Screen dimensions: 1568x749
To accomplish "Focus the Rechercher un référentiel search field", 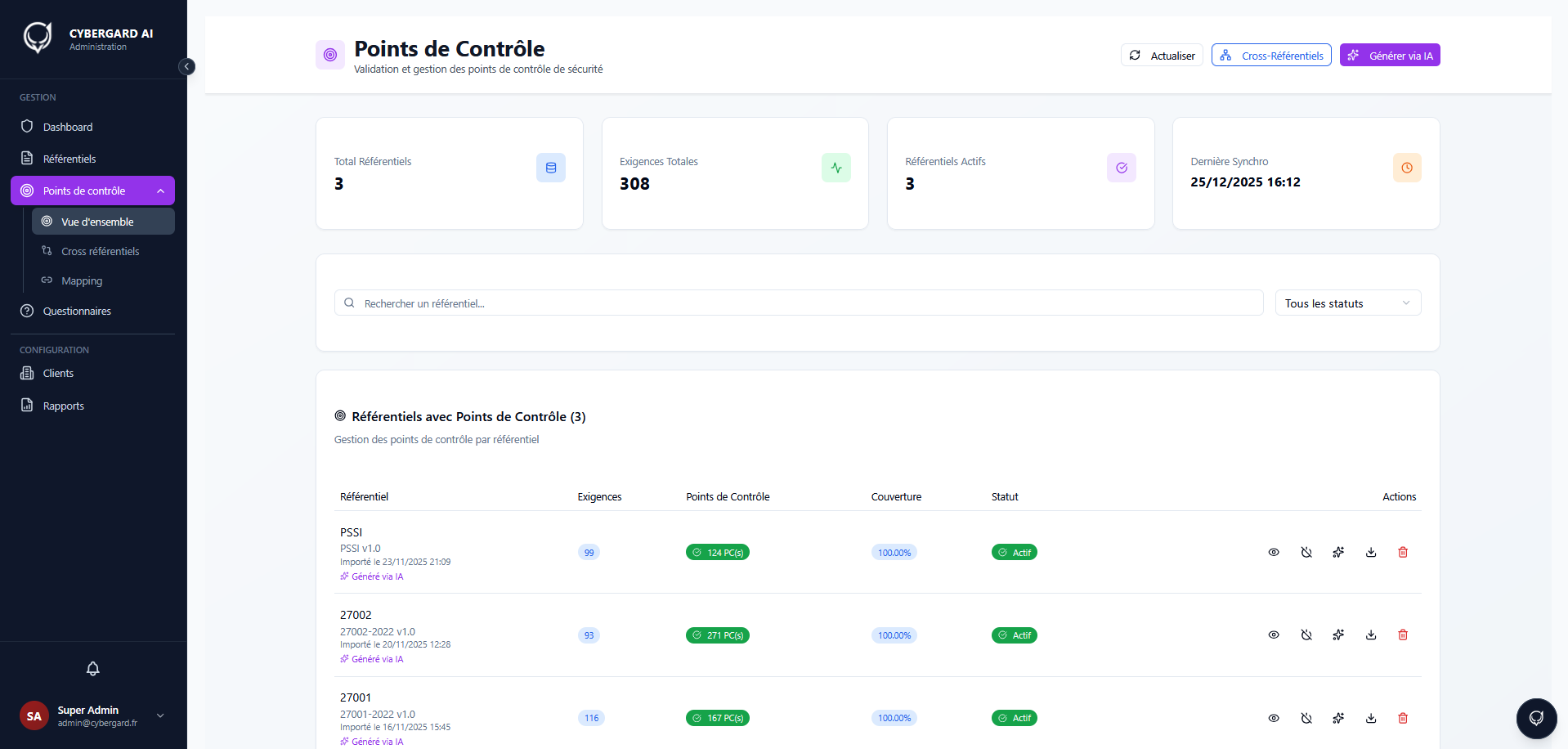I will coord(799,303).
